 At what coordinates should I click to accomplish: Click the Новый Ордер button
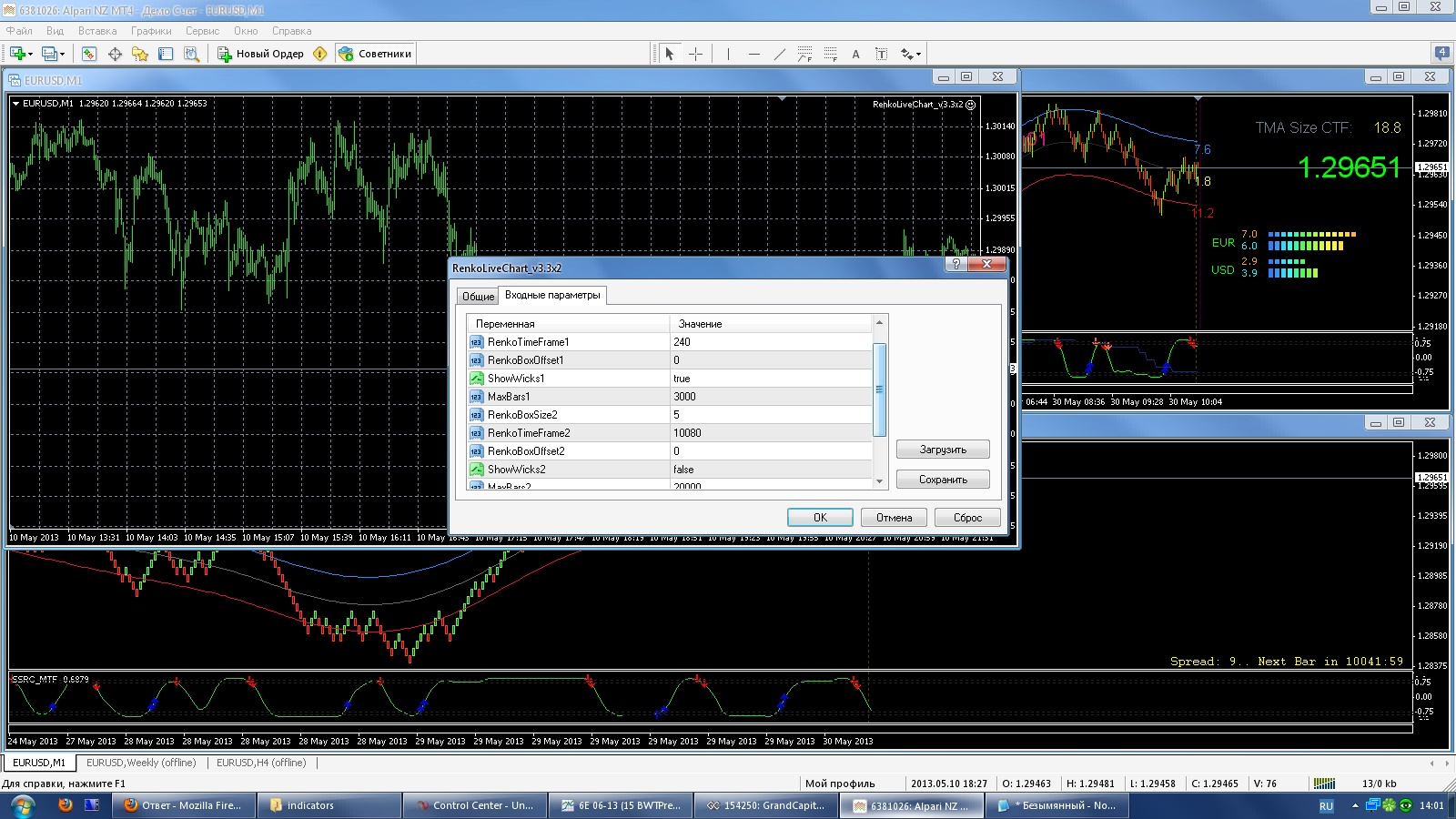[261, 54]
